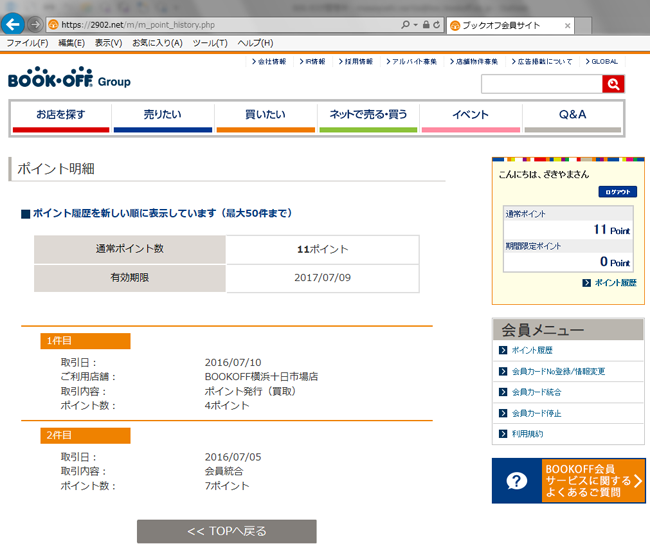Click arrow icon next to 利用規約
Image resolution: width=650 pixels, height=546 pixels.
coord(503,434)
